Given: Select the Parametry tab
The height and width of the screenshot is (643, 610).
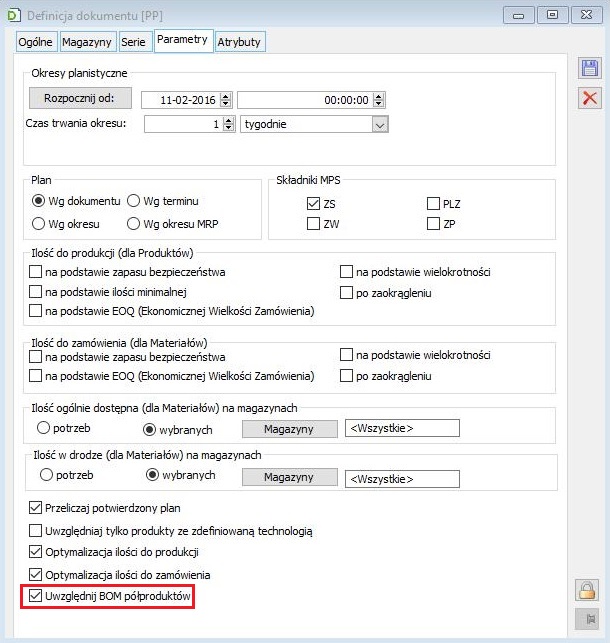Looking at the screenshot, I should tap(183, 40).
